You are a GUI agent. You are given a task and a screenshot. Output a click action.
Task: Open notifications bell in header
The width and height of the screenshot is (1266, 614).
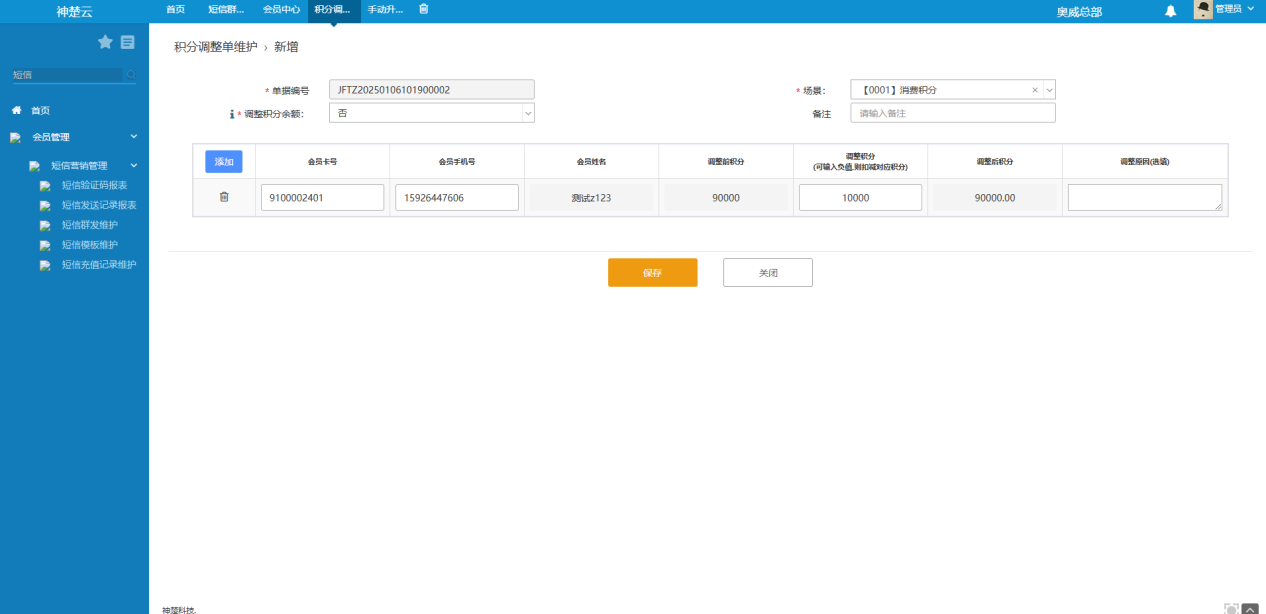point(1170,11)
